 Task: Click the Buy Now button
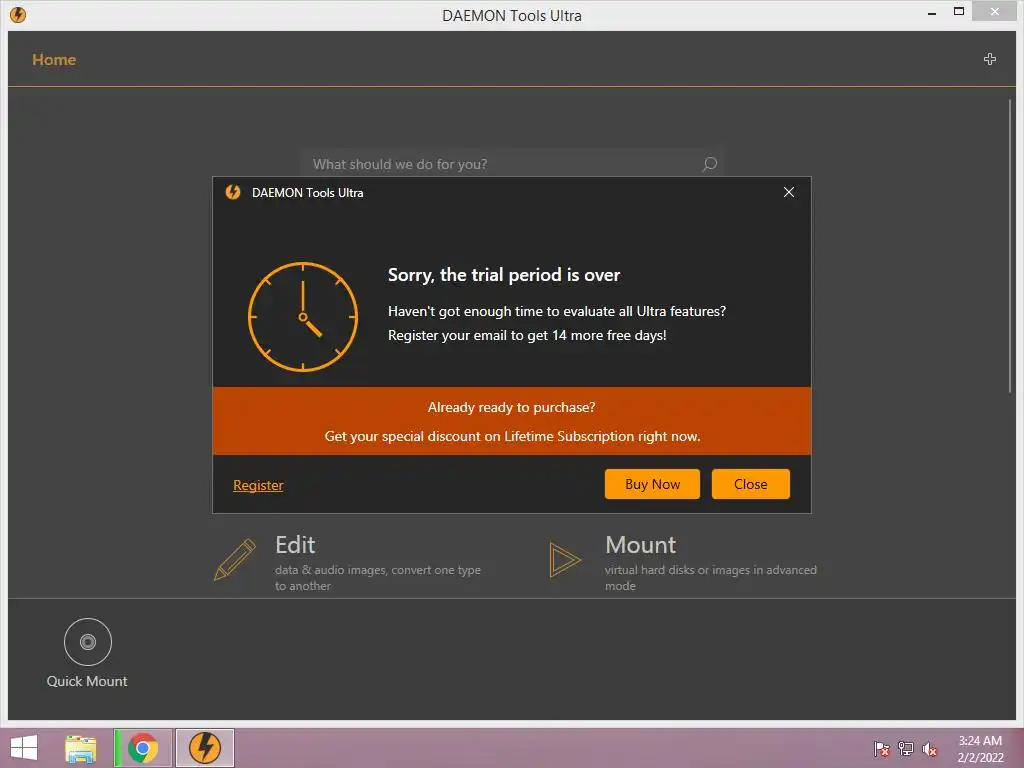click(x=652, y=484)
